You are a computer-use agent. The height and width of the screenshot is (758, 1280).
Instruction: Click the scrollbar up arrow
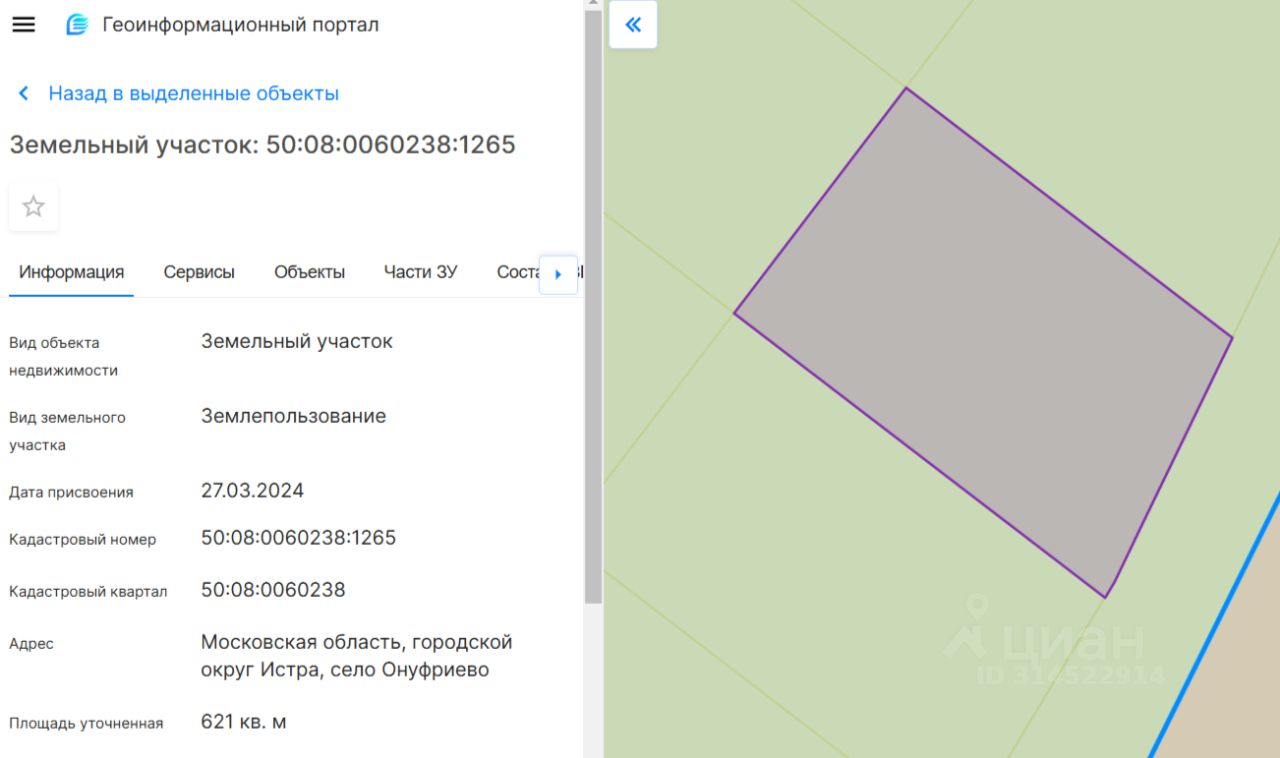tap(593, 5)
